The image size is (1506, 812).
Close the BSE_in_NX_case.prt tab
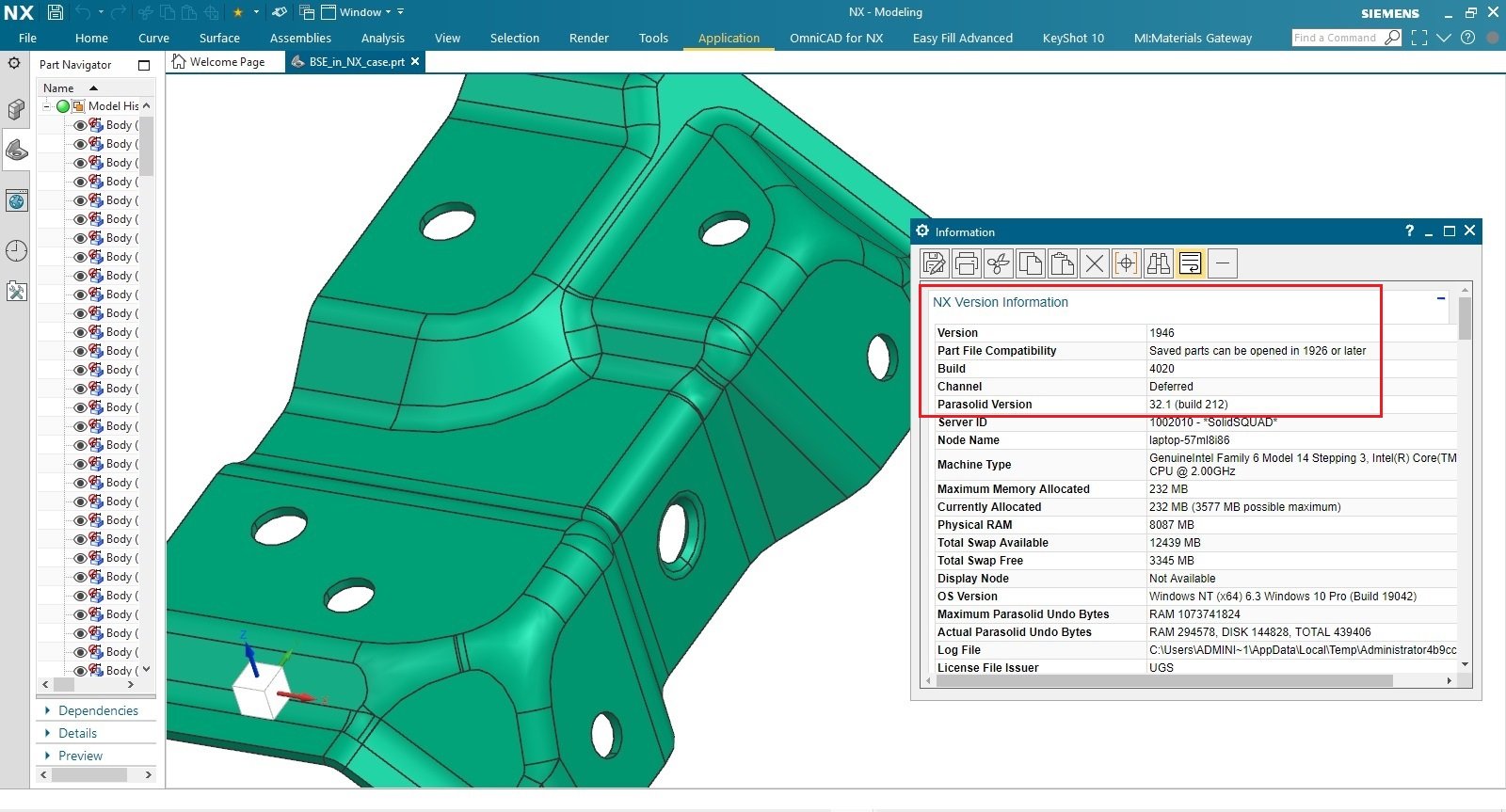tap(415, 61)
